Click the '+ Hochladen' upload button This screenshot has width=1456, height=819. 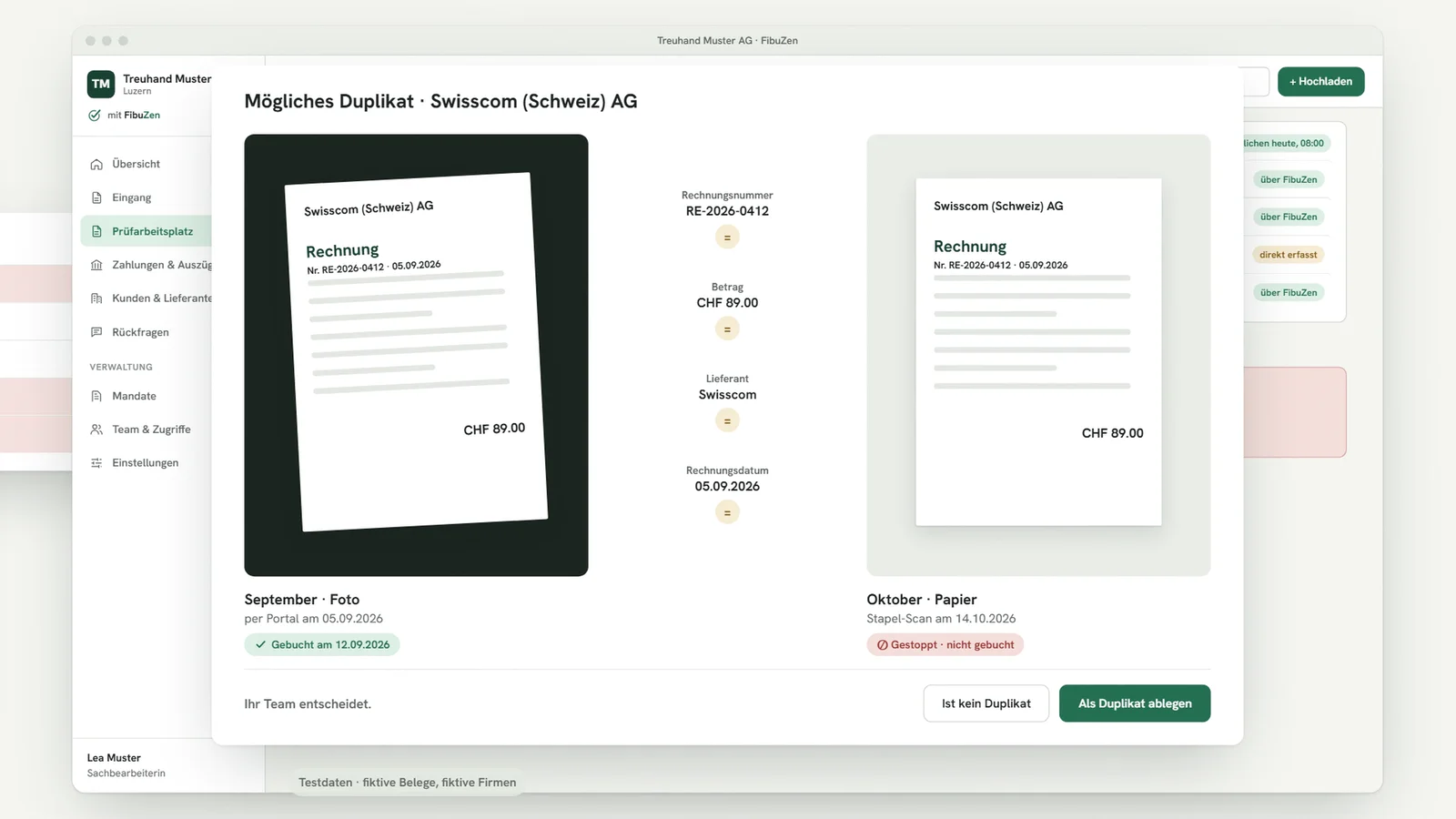tap(1321, 82)
